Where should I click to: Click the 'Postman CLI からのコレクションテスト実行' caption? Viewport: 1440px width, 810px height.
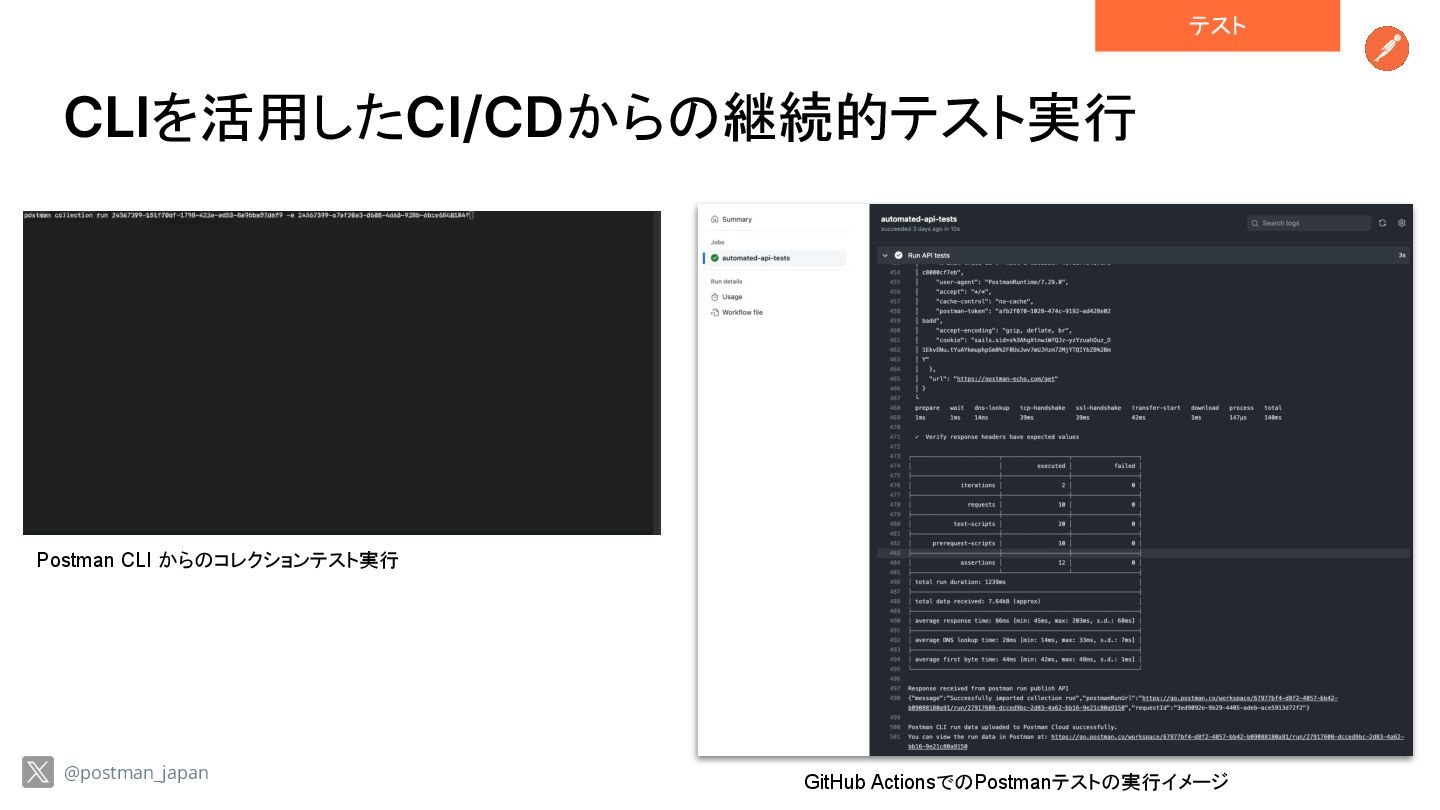[217, 560]
